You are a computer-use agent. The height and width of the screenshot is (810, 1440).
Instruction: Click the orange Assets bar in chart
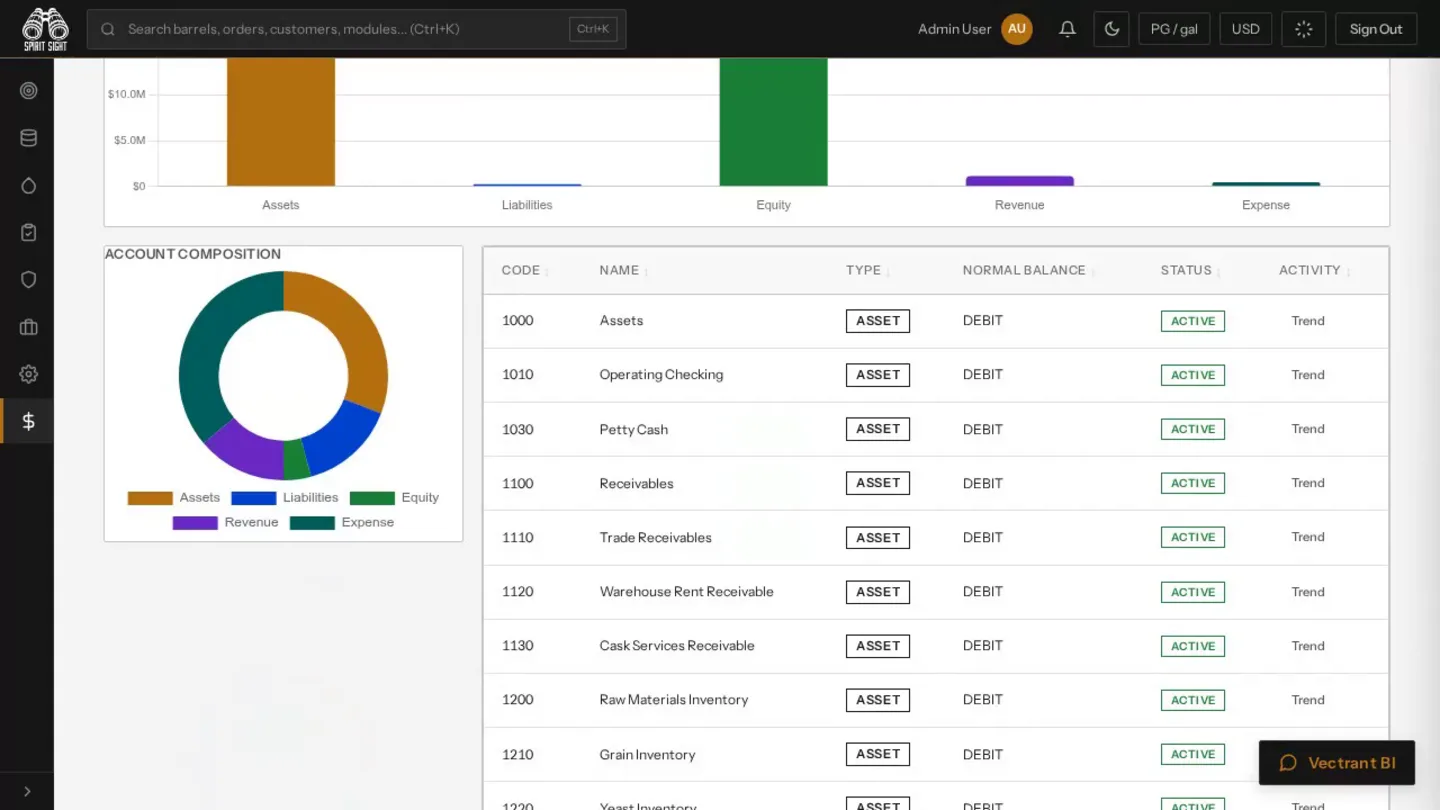pyautogui.click(x=281, y=122)
